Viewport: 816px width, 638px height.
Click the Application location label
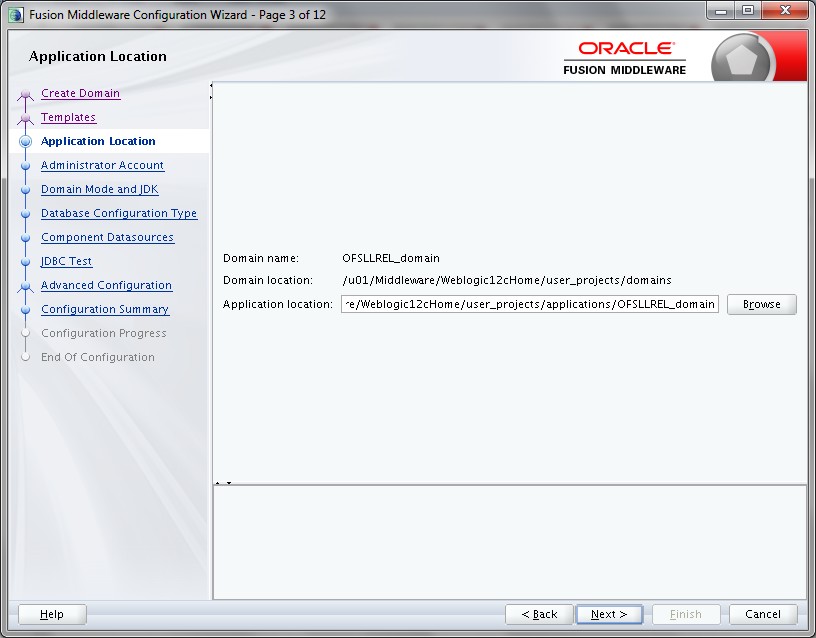pyautogui.click(x=278, y=304)
